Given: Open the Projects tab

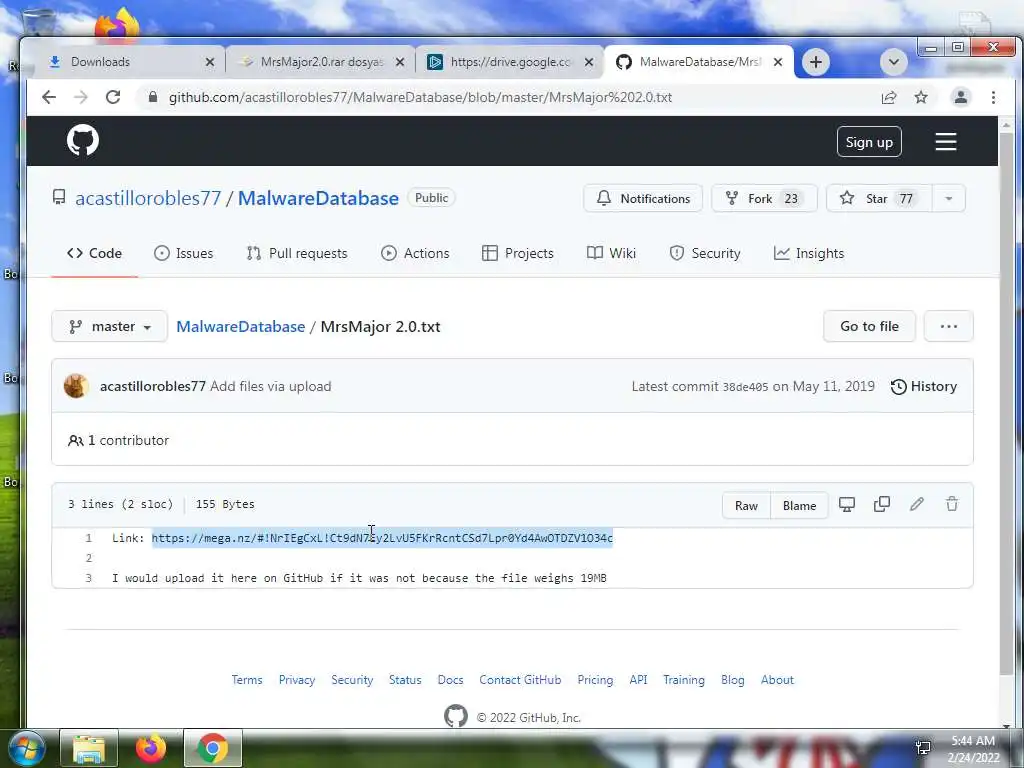Looking at the screenshot, I should click(518, 253).
